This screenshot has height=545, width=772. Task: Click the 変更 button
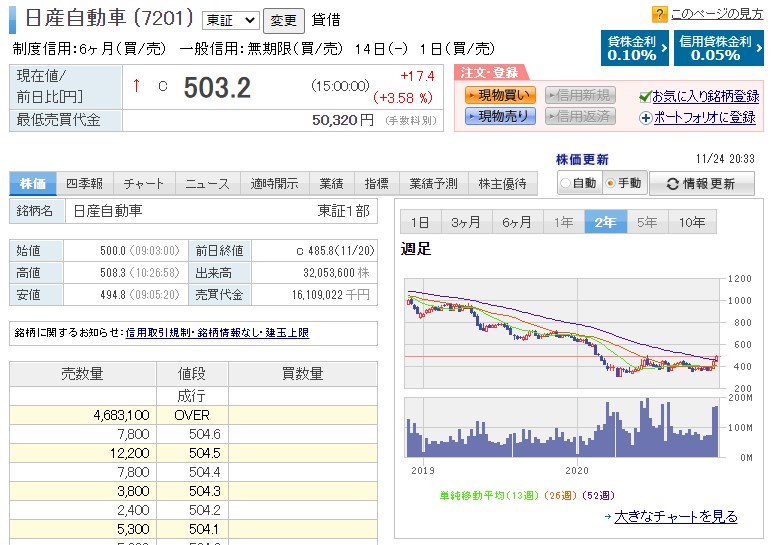point(284,21)
